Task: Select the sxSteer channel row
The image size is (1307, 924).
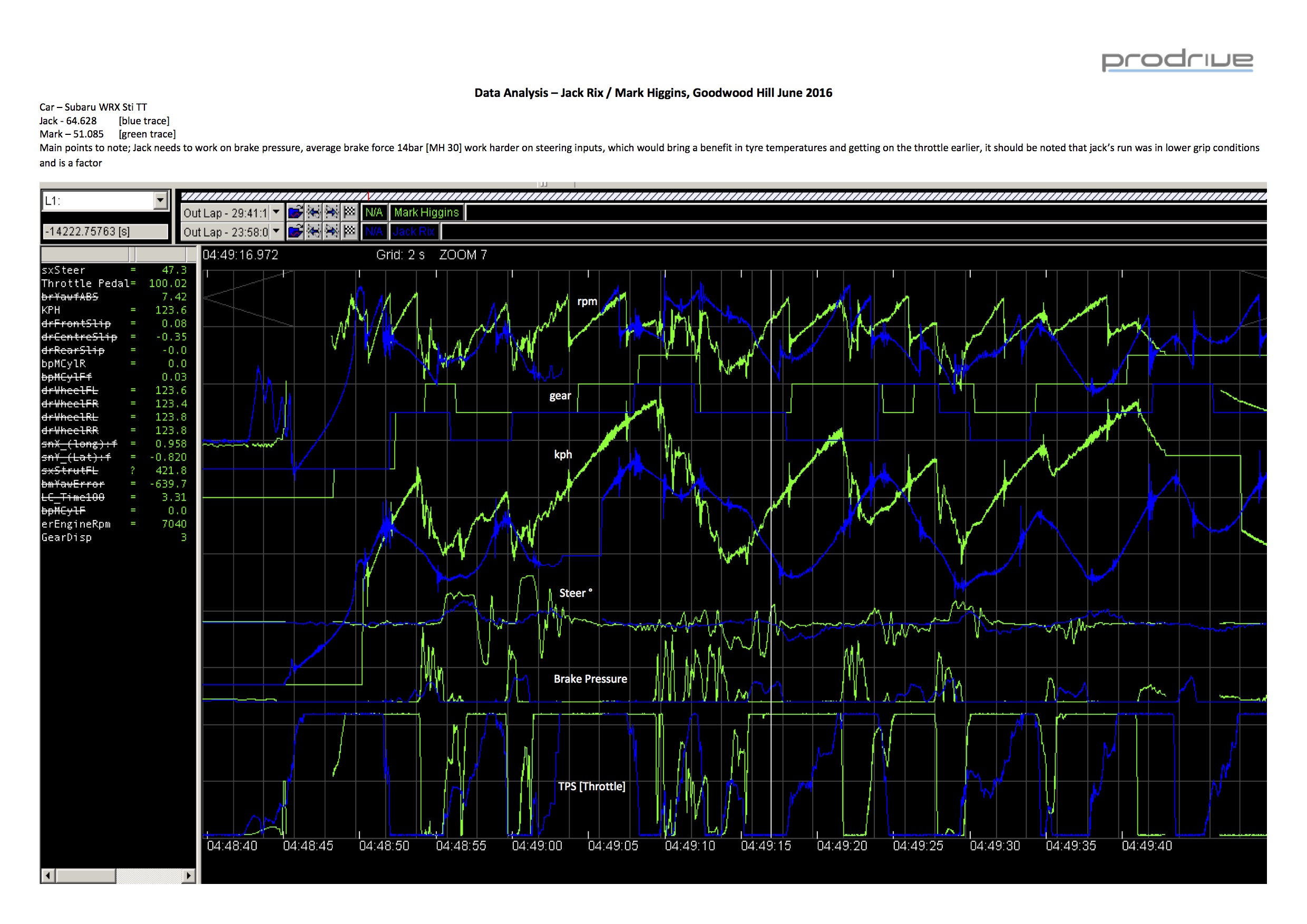Action: [x=114, y=270]
